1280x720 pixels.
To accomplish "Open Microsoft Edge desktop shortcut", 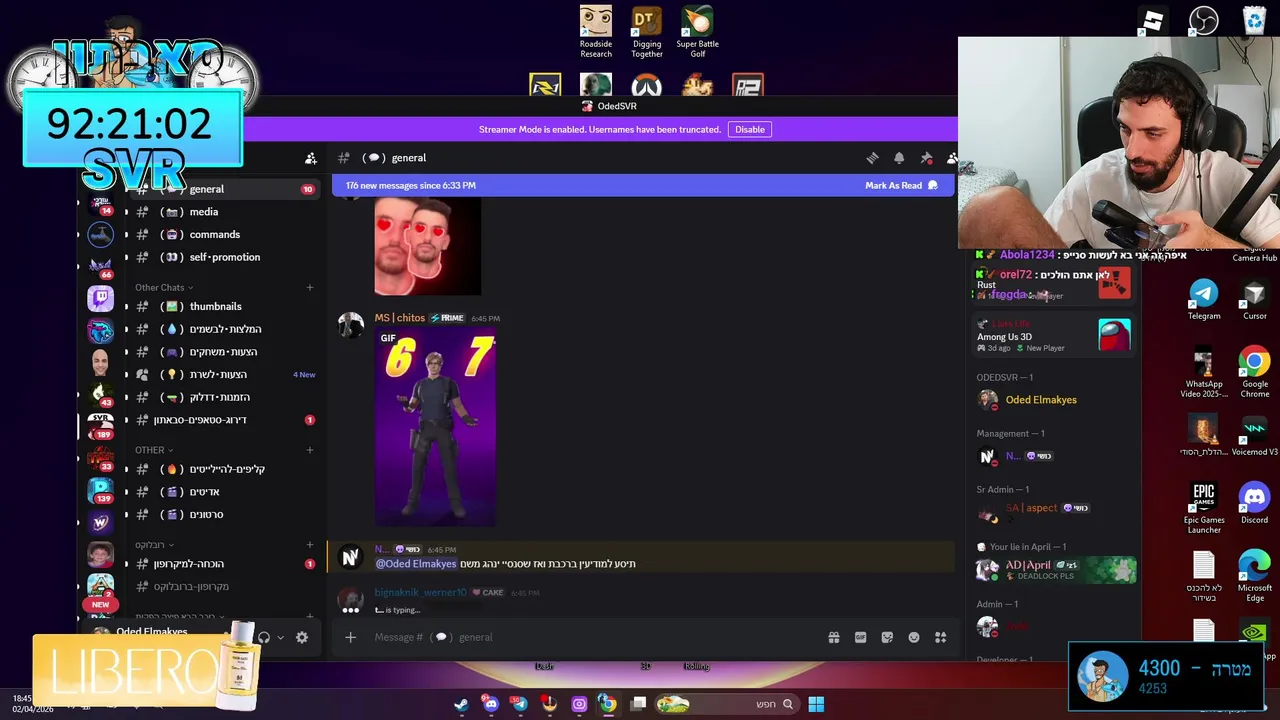I will tap(1254, 577).
